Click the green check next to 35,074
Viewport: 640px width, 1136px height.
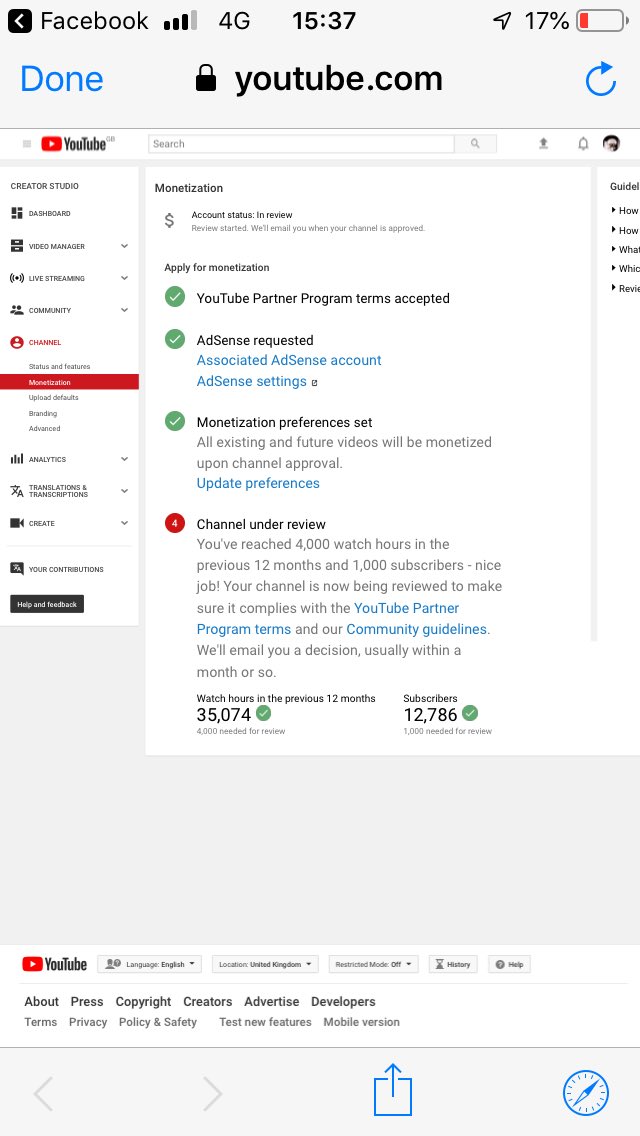click(x=264, y=714)
